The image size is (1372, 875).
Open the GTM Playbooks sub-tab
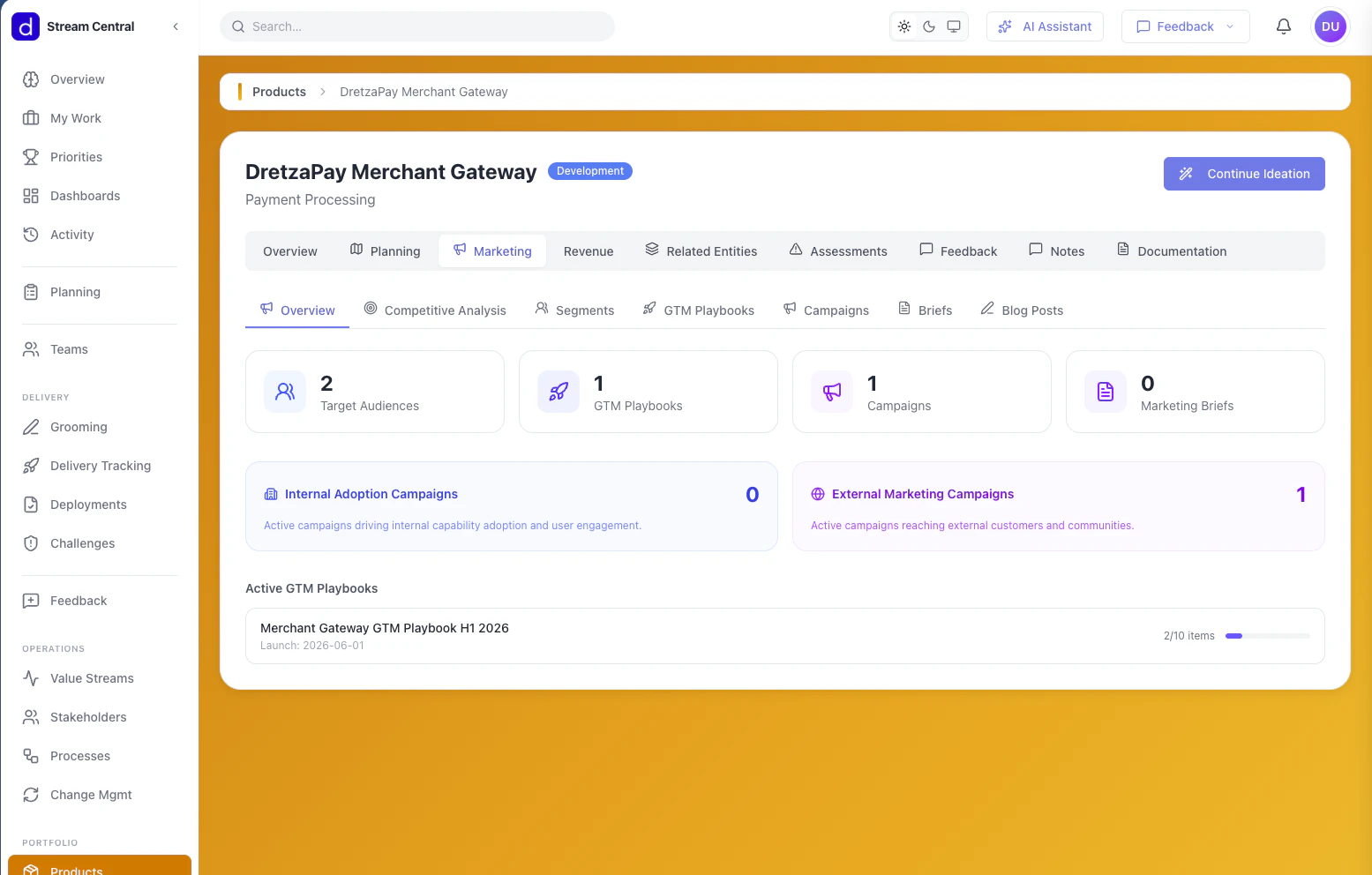[699, 310]
